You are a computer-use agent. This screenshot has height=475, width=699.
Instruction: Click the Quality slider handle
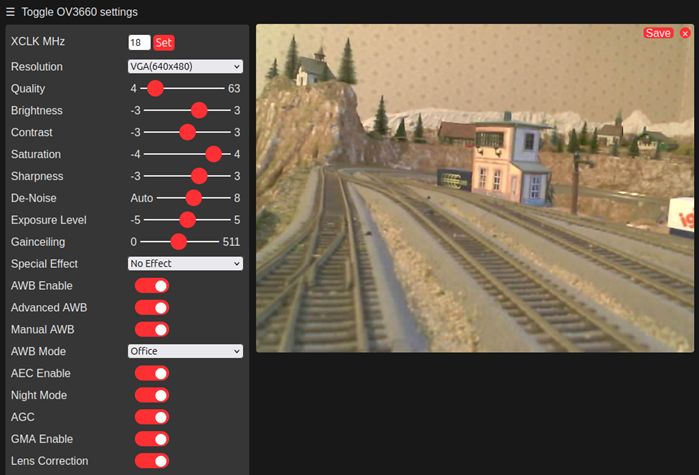pos(155,89)
